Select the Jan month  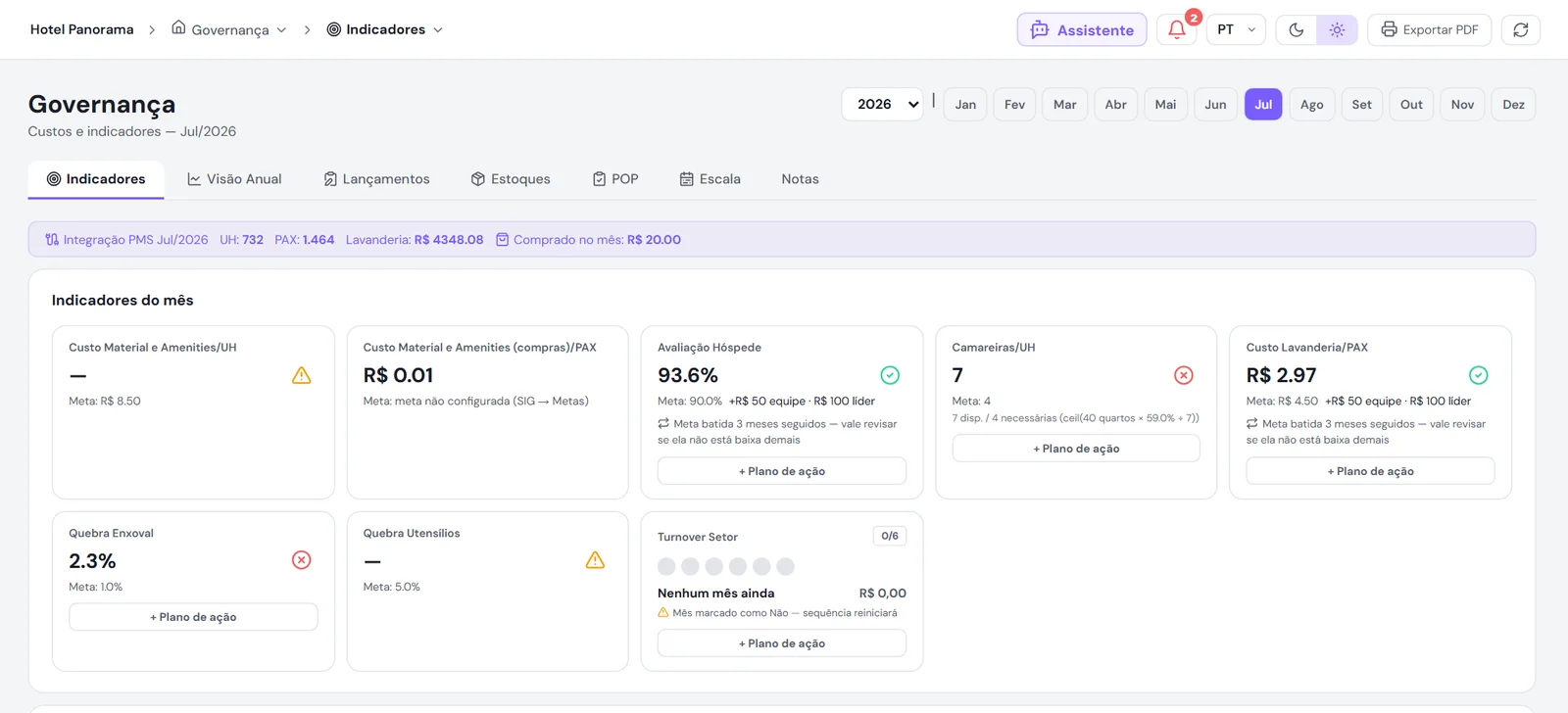[x=965, y=104]
